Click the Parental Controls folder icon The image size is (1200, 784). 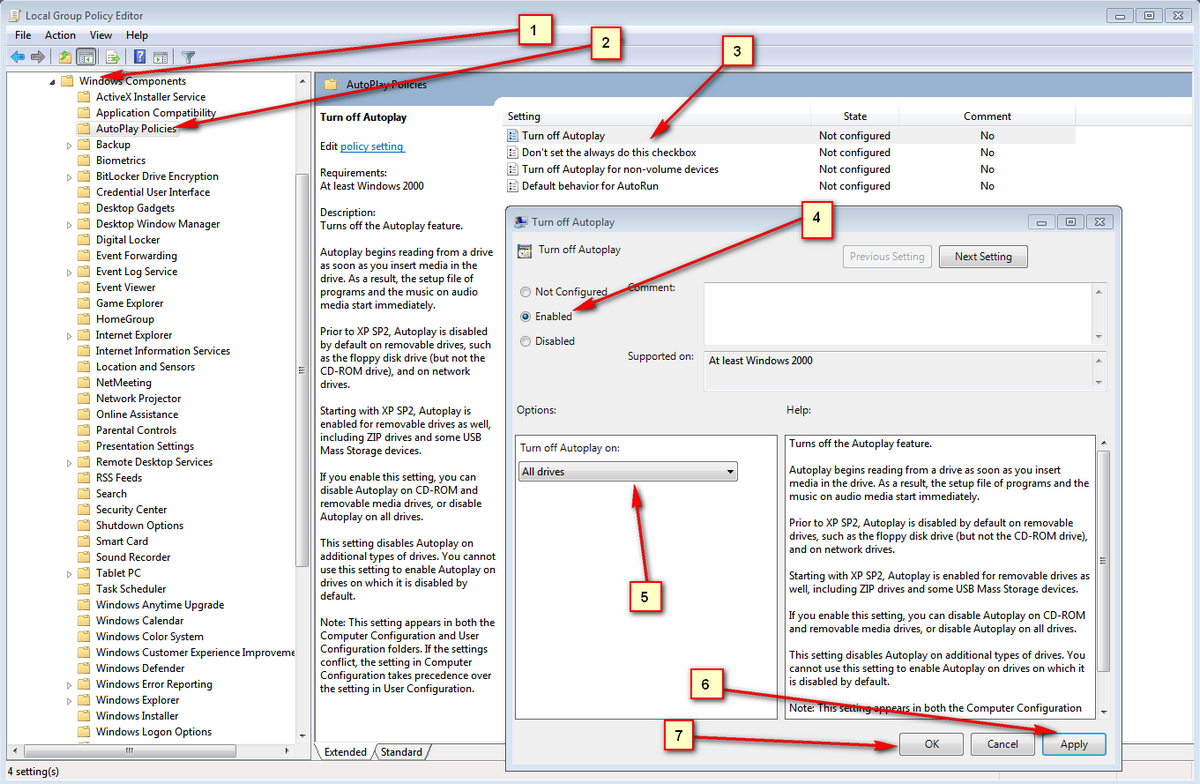pos(84,430)
